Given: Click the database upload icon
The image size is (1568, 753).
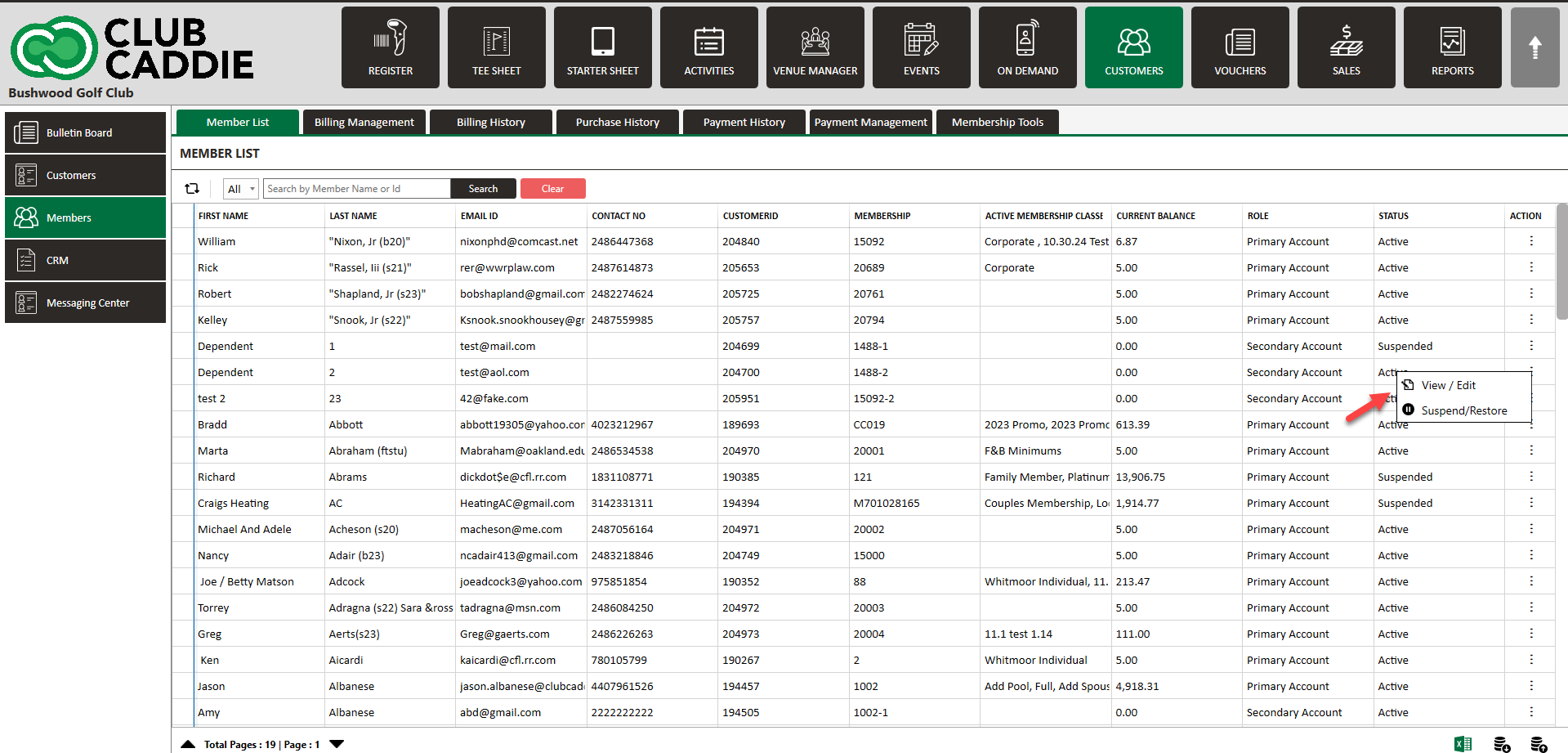Looking at the screenshot, I should (x=1539, y=743).
